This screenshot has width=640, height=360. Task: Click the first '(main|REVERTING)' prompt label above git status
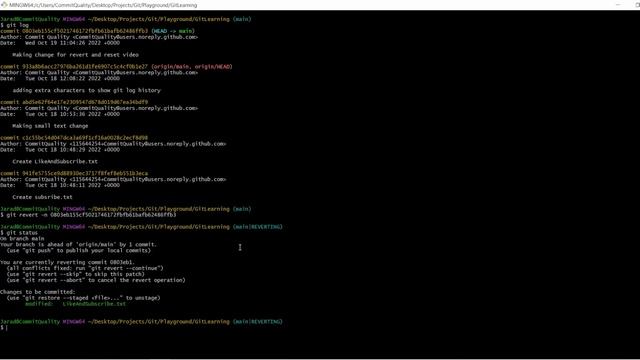(x=258, y=227)
